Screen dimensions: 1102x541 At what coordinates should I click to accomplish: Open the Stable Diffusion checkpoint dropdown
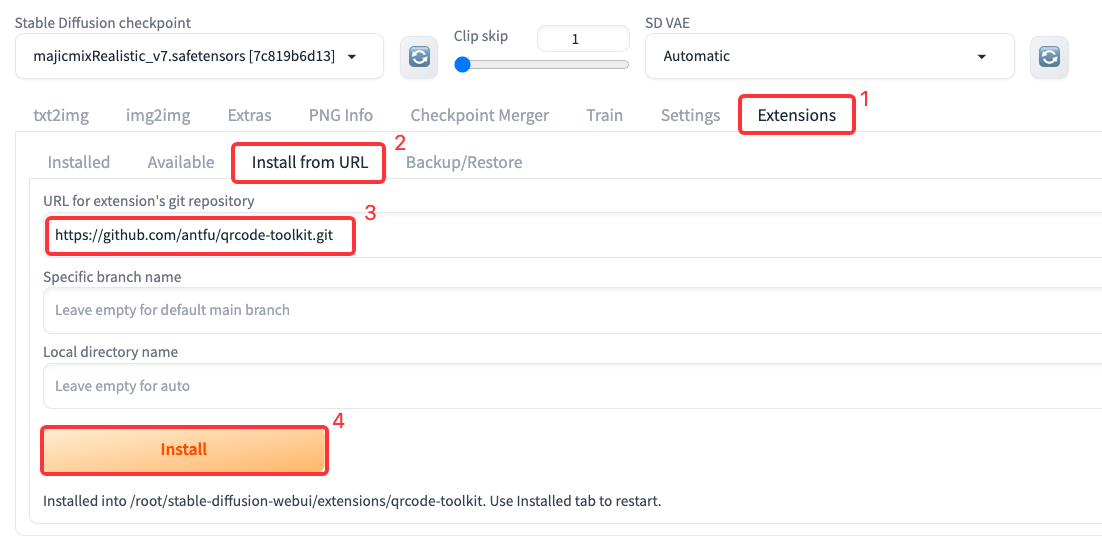[x=200, y=57]
